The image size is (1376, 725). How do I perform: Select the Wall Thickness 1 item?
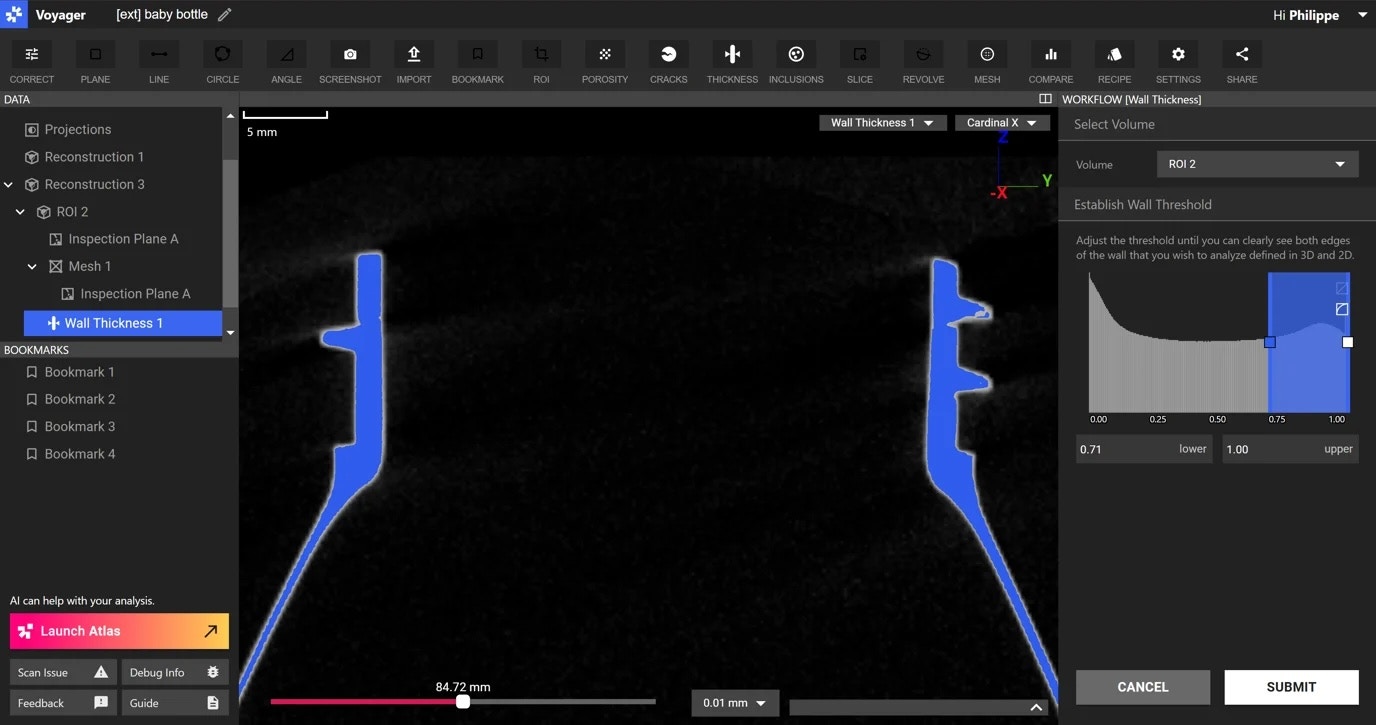[122, 323]
